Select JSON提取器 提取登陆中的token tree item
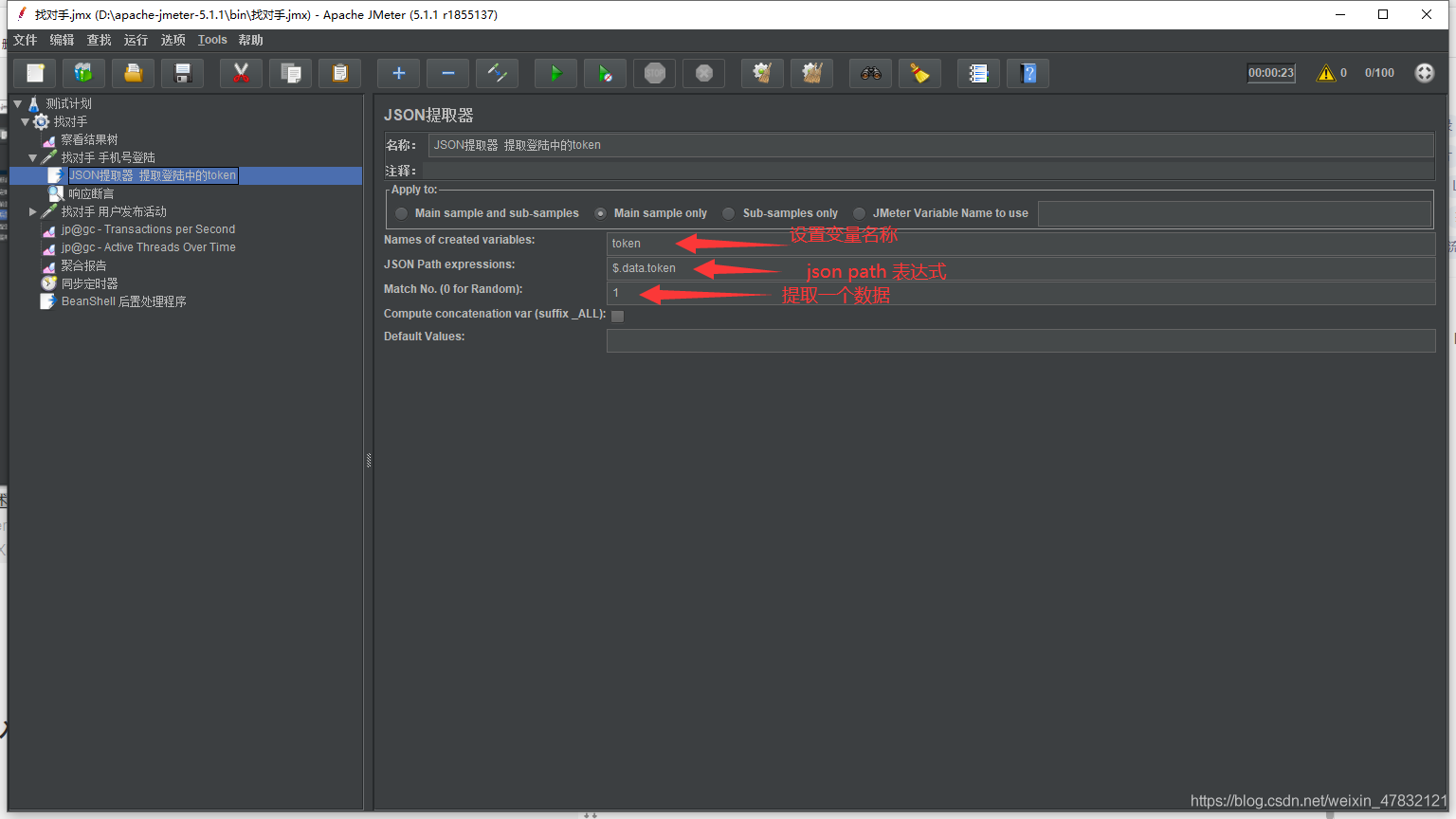The height and width of the screenshot is (819, 1456). point(153,175)
